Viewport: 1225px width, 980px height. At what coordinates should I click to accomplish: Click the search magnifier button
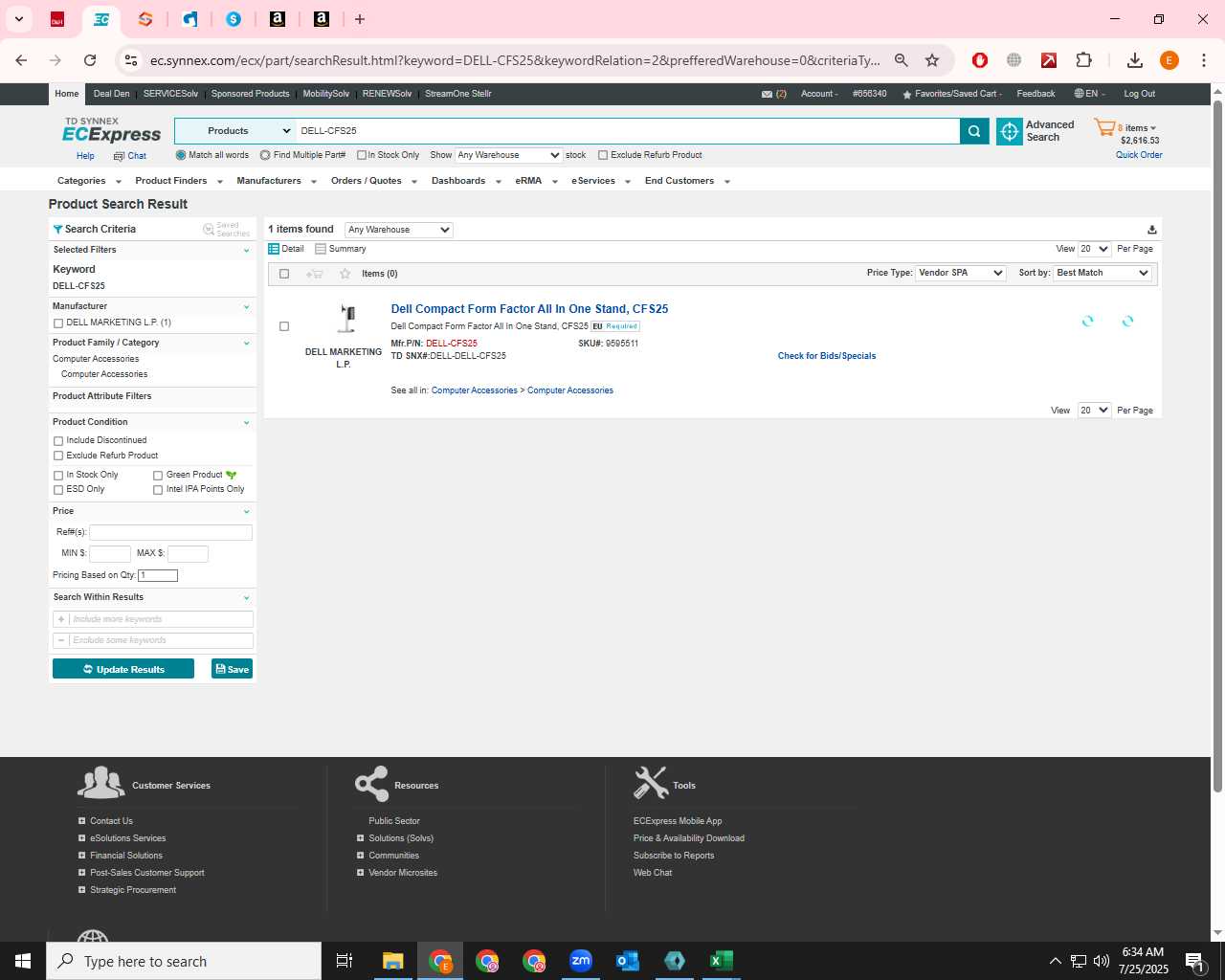974,131
